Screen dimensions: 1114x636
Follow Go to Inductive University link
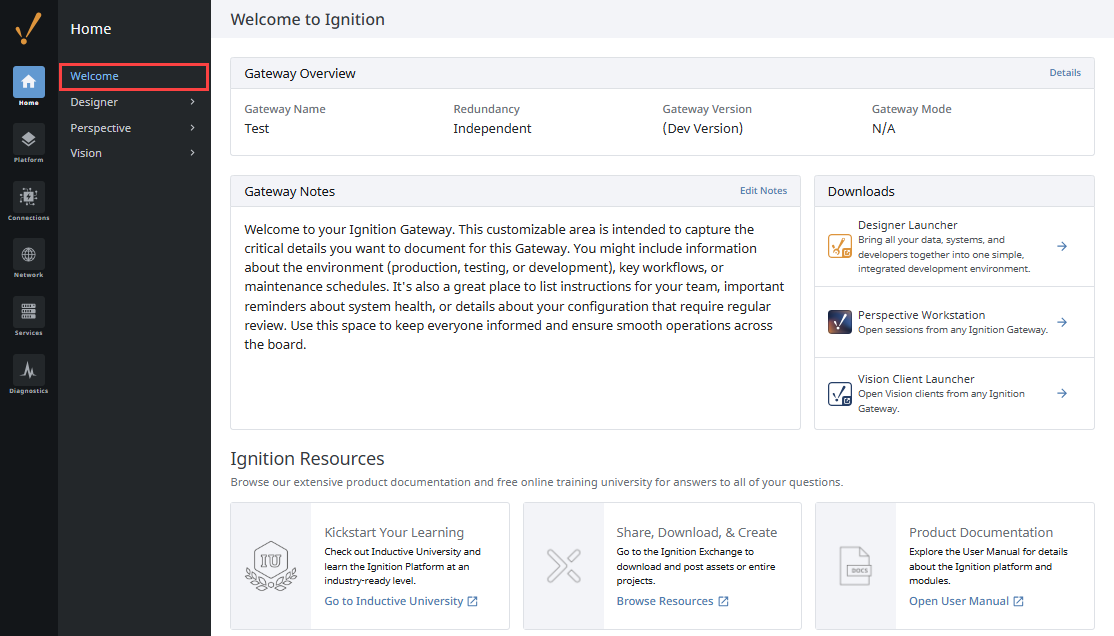[x=394, y=601]
